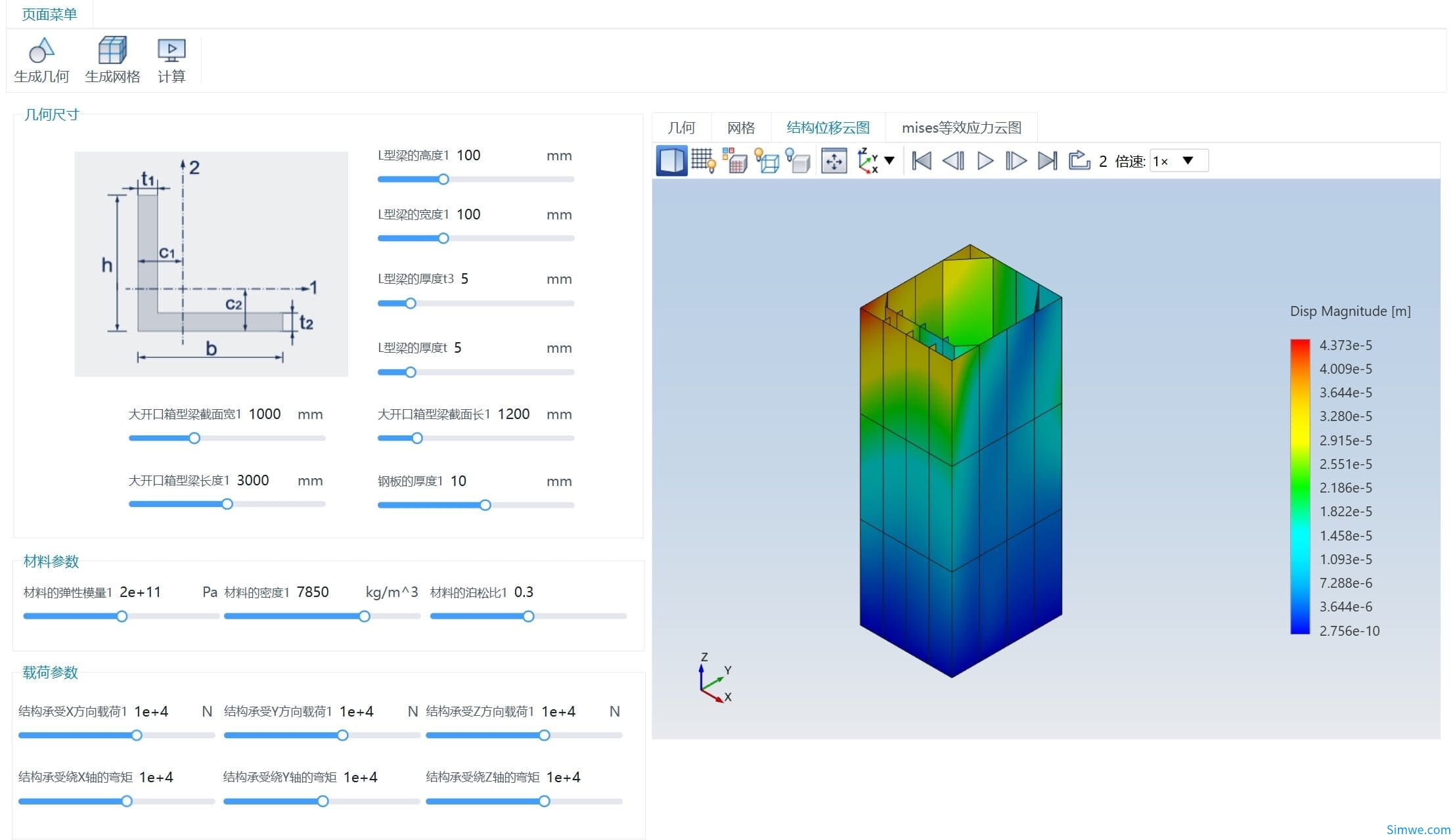
Task: Click the 生成网格 generate mesh icon
Action: point(112,51)
